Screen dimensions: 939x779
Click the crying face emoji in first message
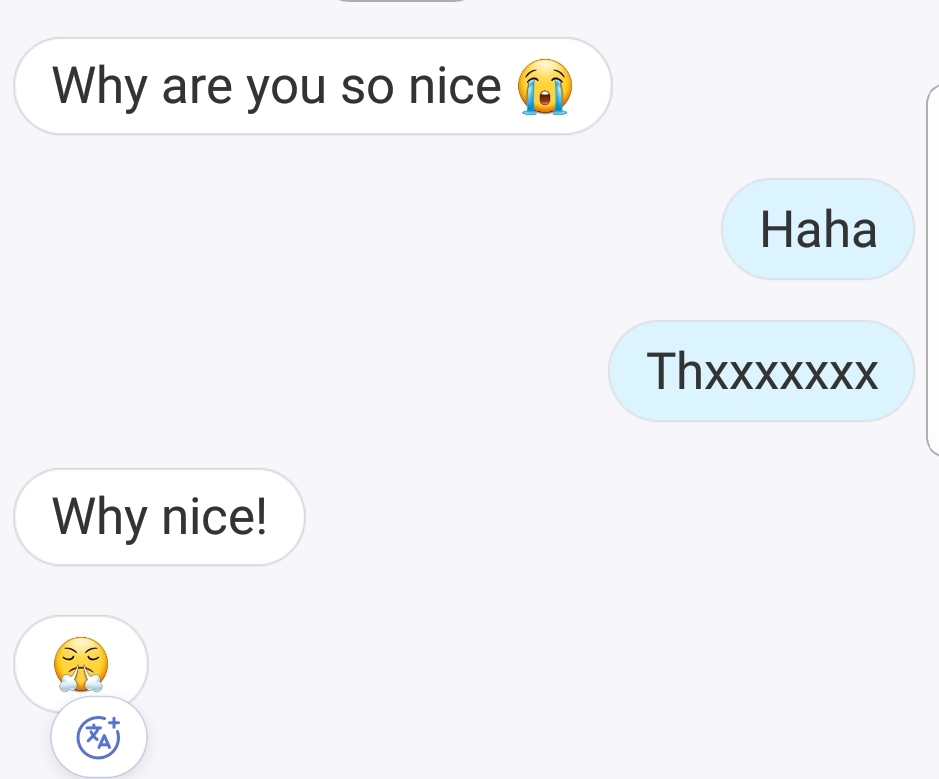click(544, 87)
